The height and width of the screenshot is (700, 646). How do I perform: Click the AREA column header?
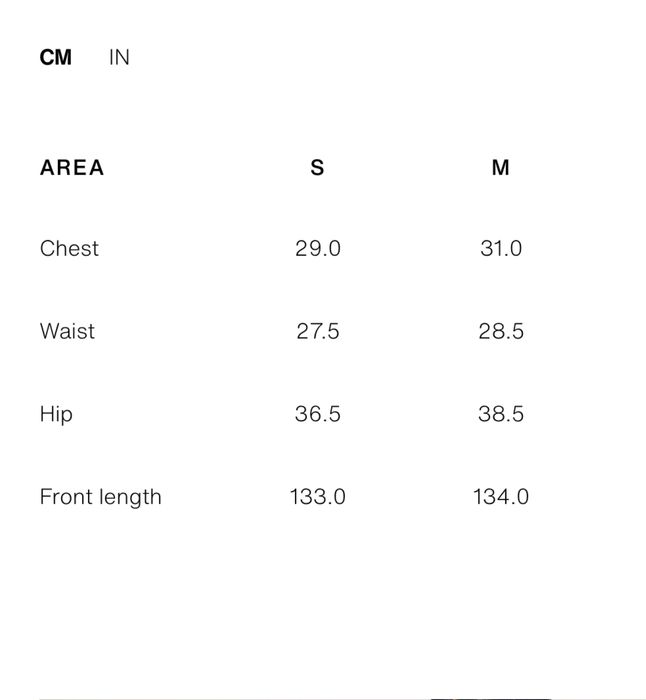tap(72, 168)
